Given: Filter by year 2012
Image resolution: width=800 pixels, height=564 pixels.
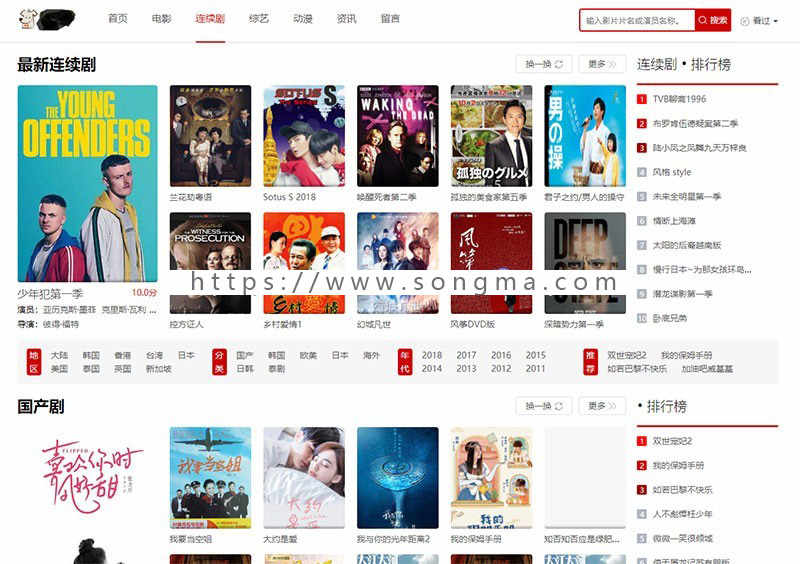Looking at the screenshot, I should 501,369.
